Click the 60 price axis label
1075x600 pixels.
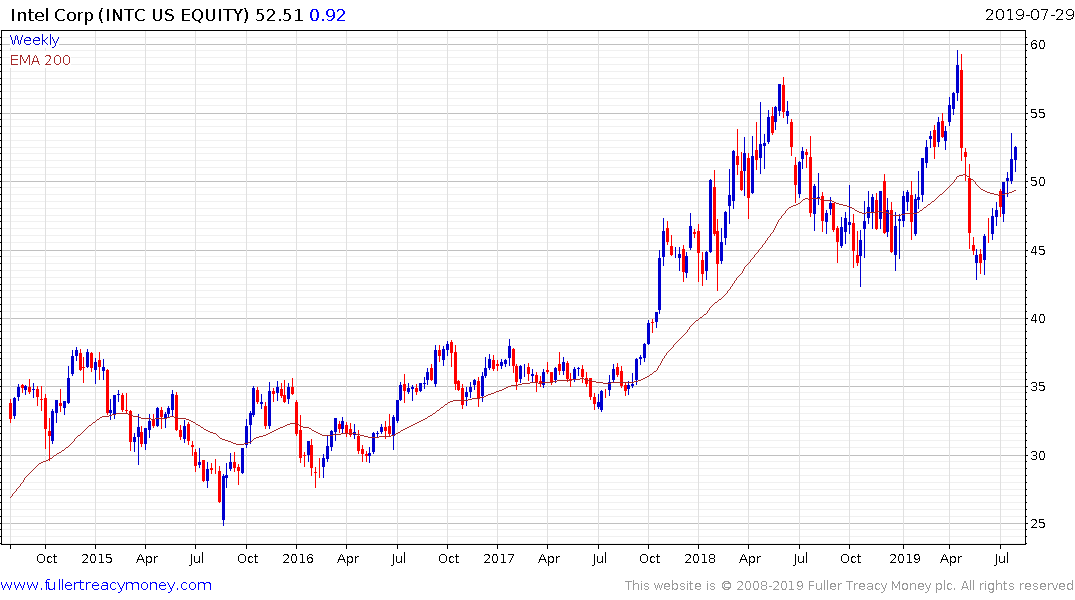coord(1037,45)
